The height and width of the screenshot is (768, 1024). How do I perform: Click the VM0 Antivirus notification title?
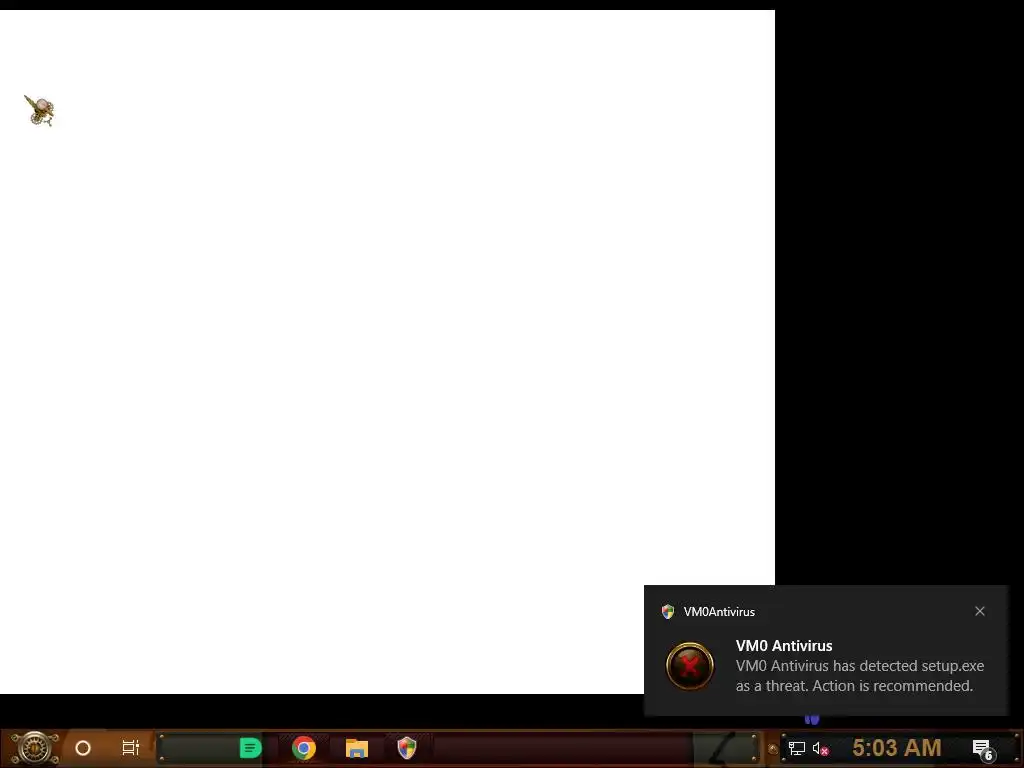click(784, 645)
